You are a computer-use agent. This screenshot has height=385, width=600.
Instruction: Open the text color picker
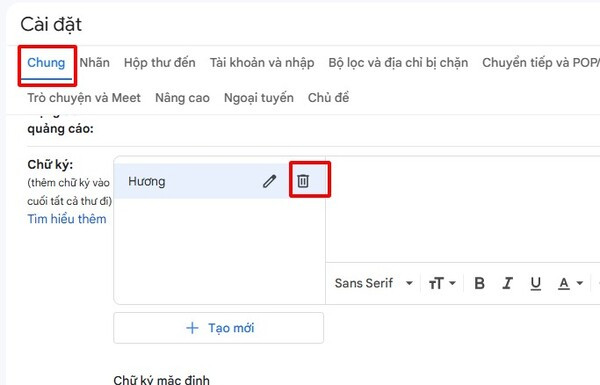[x=570, y=284]
